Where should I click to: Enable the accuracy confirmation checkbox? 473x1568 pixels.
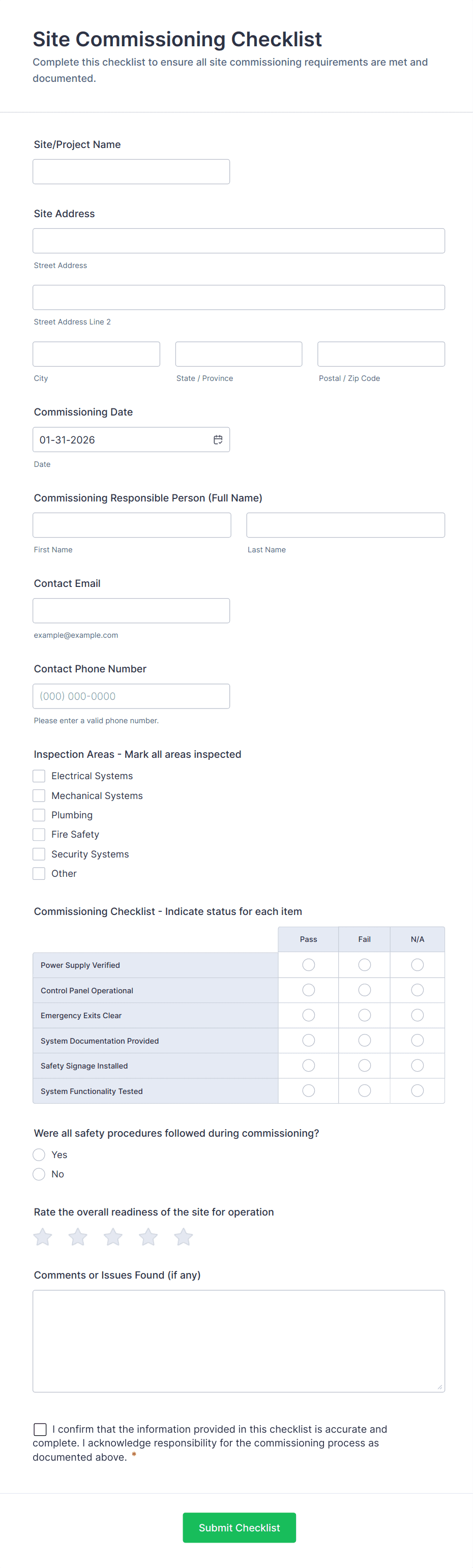40,1429
